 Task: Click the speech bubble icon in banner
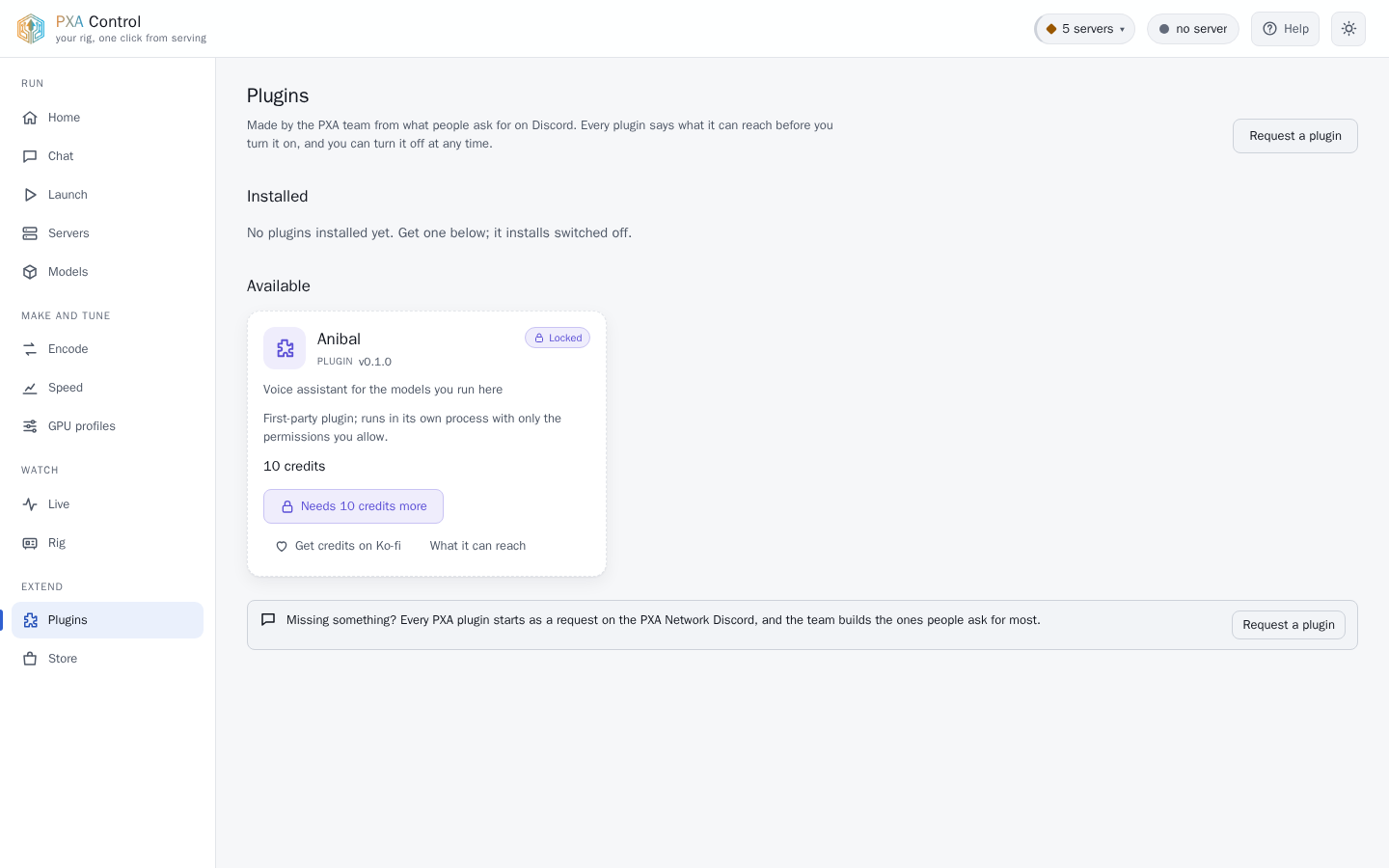268,620
